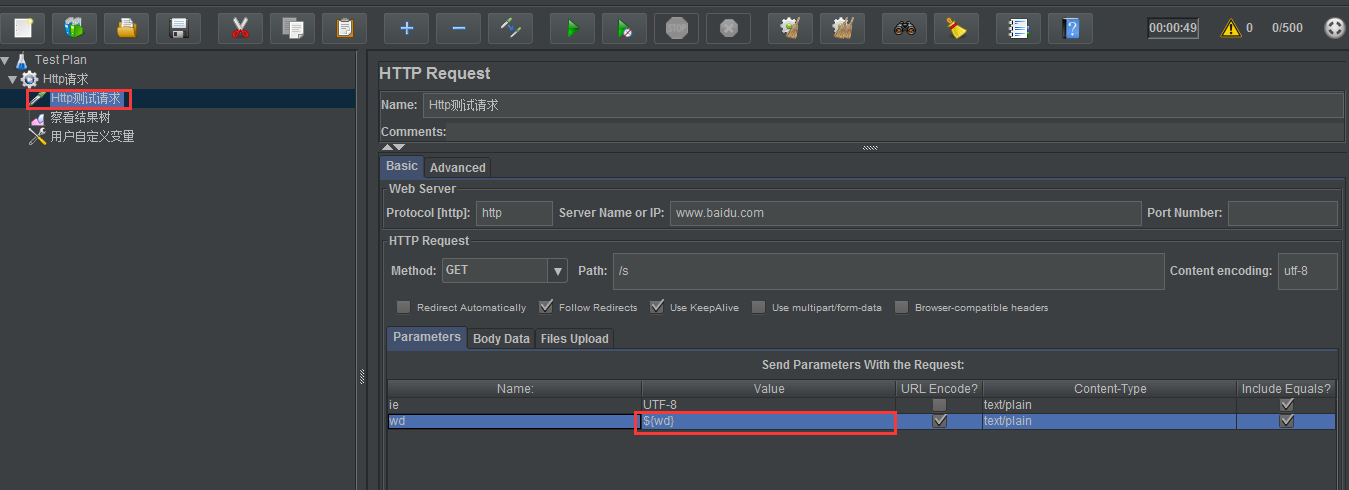Click the Reset Search brush icon
This screenshot has width=1349, height=490.
coord(956,28)
